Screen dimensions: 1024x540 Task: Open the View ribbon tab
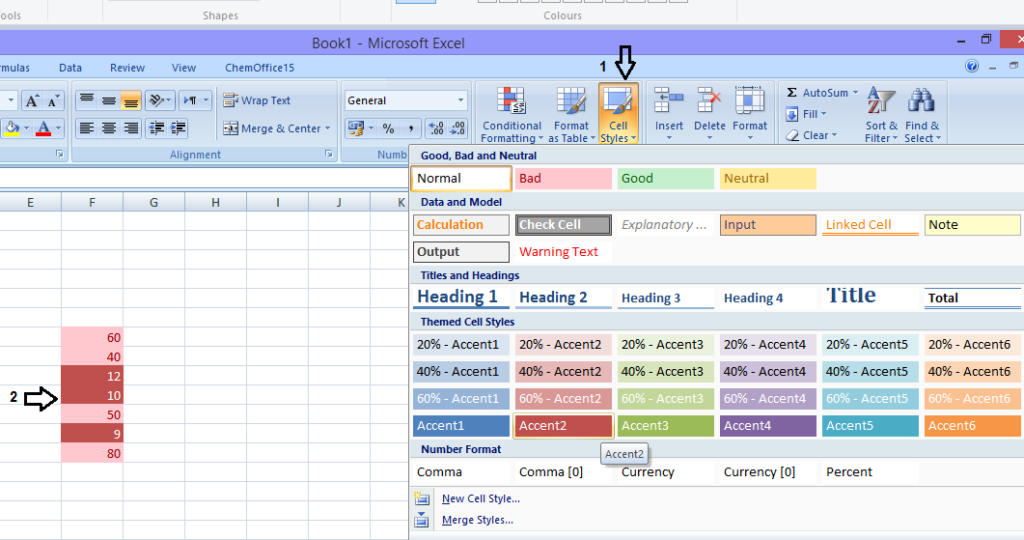[184, 68]
